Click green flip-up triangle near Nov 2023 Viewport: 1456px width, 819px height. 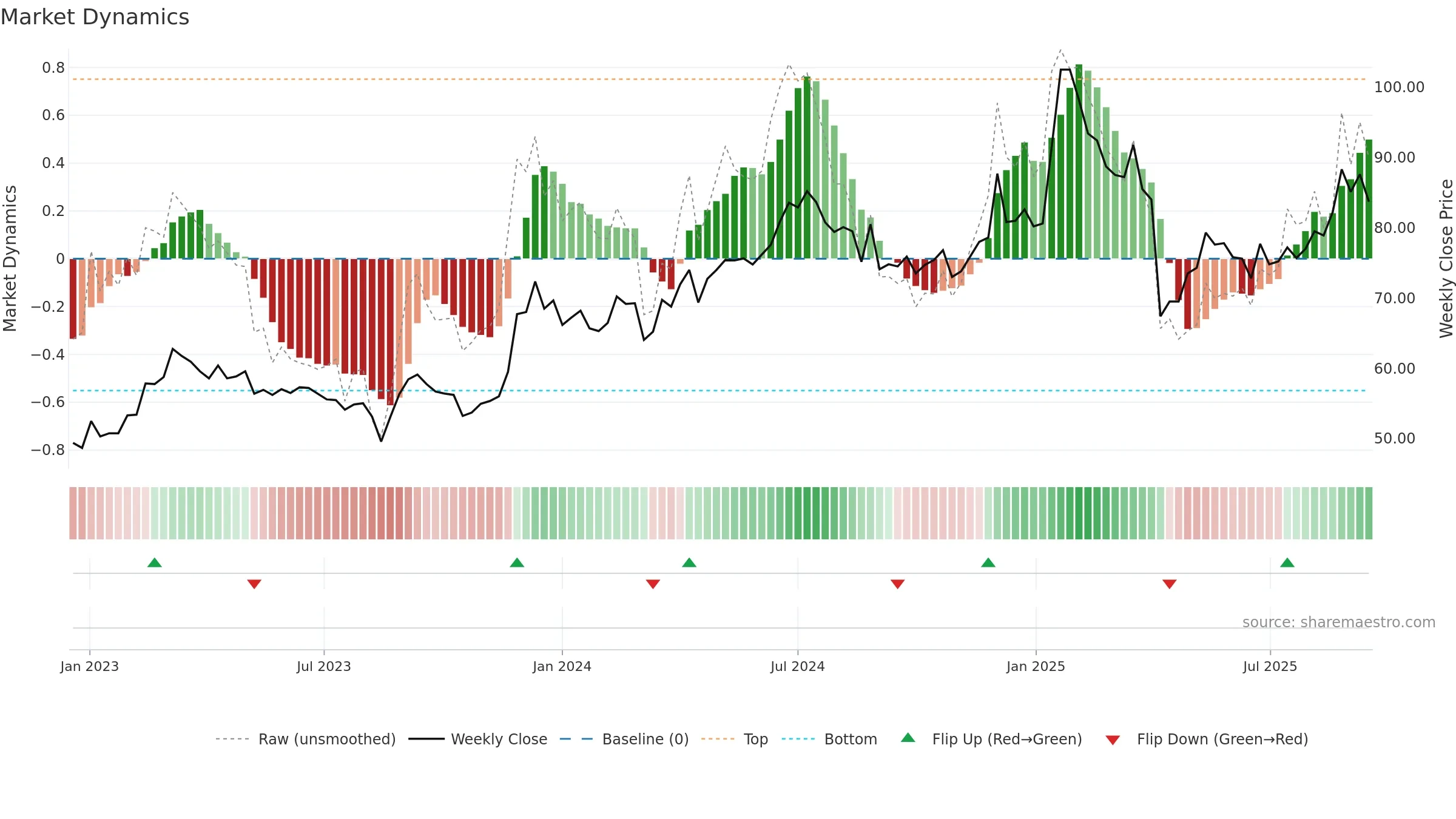[517, 562]
